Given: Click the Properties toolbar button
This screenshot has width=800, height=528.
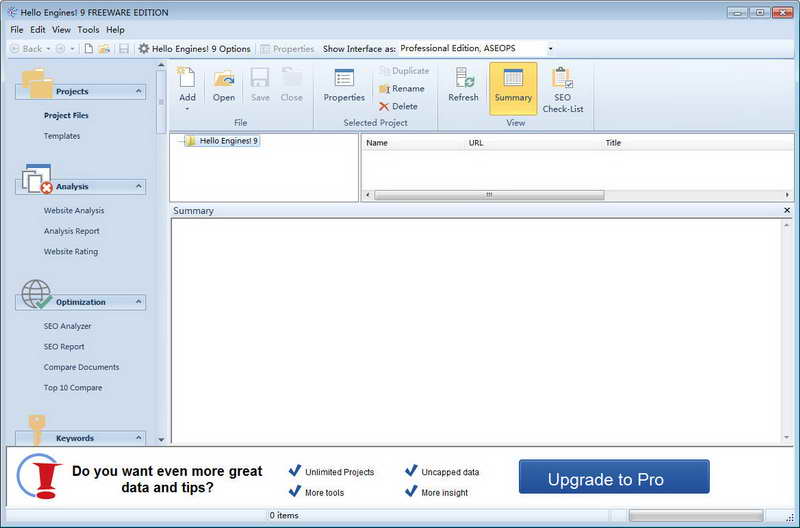Looking at the screenshot, I should [287, 49].
